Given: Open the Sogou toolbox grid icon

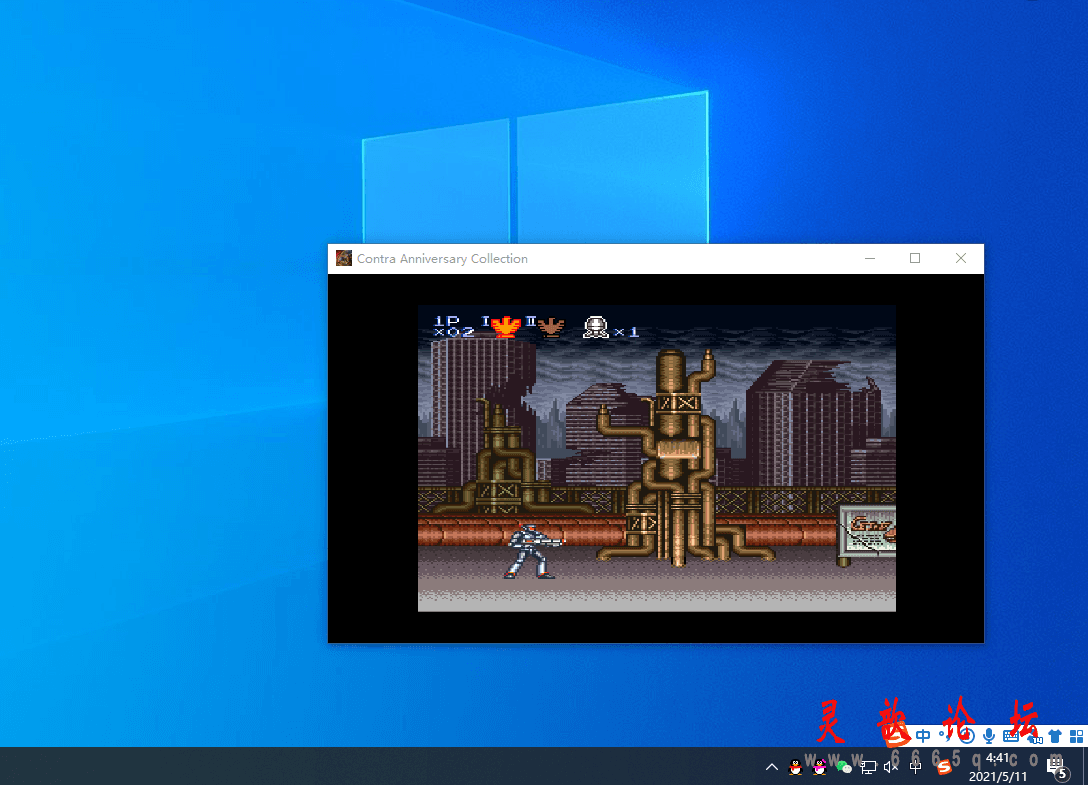Looking at the screenshot, I should tap(1077, 736).
